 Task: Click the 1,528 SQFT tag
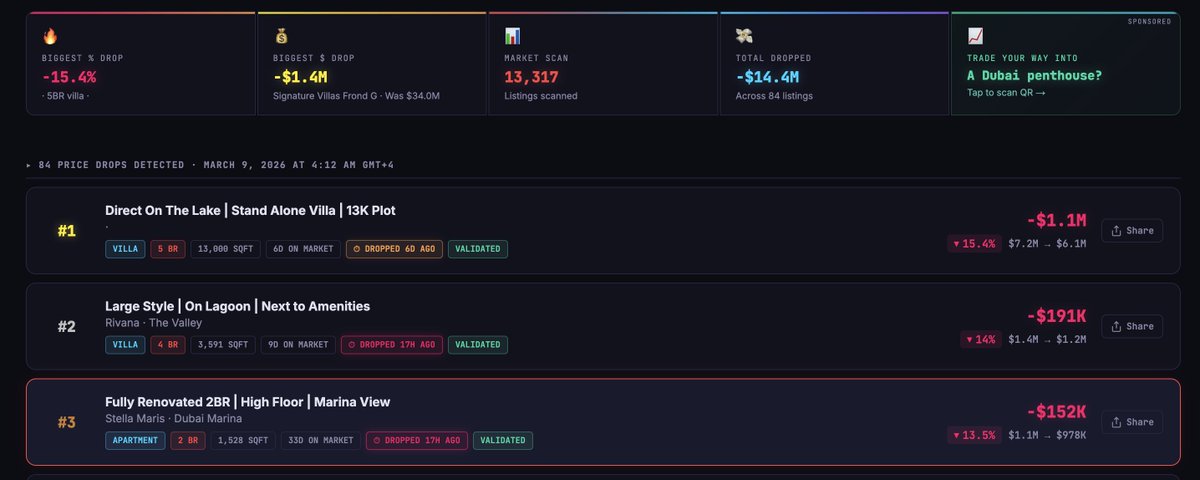pos(243,441)
